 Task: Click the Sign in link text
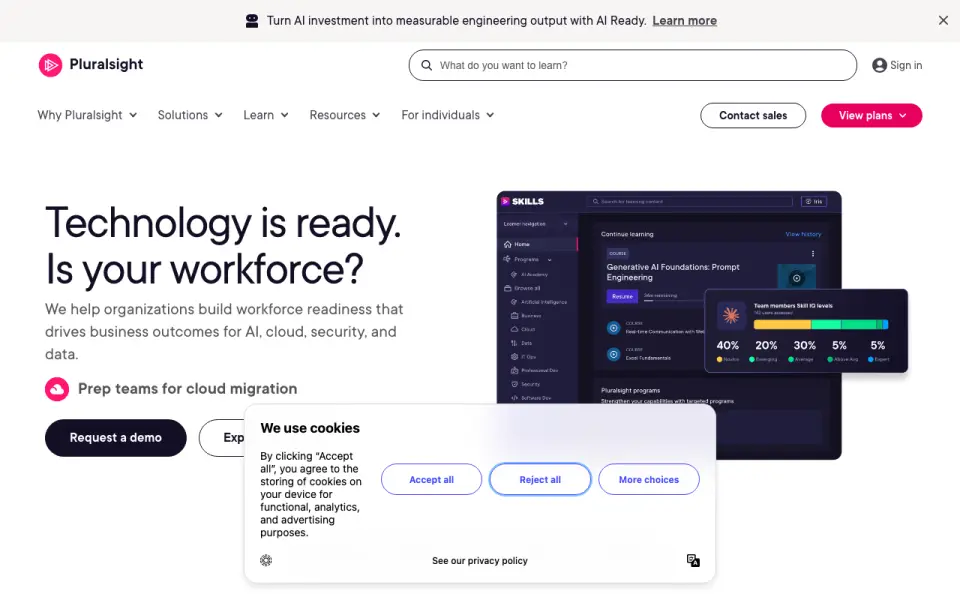coord(906,66)
